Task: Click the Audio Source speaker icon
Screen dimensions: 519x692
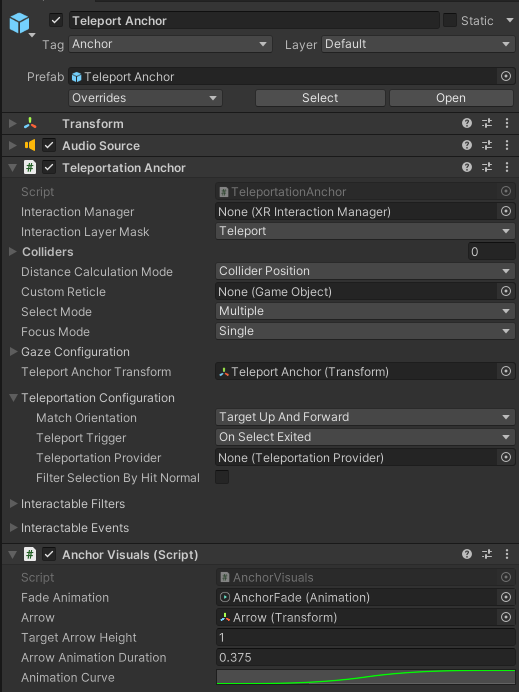Action: point(30,145)
